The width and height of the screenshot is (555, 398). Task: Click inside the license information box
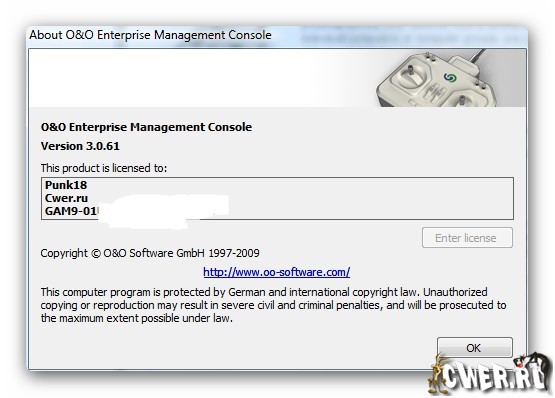[277, 198]
